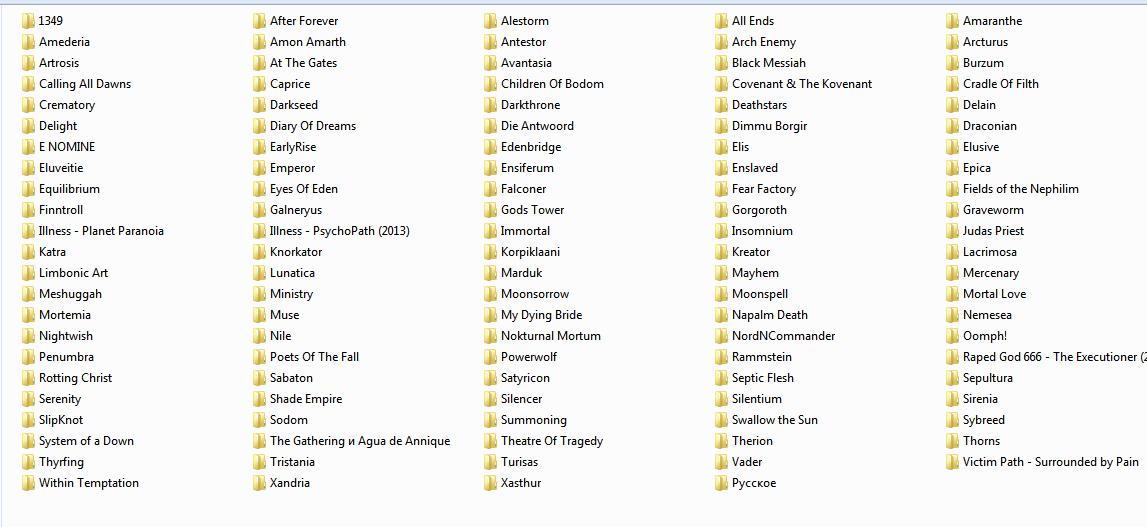
Task: Click the folder icon for Muse
Action: tap(260, 315)
